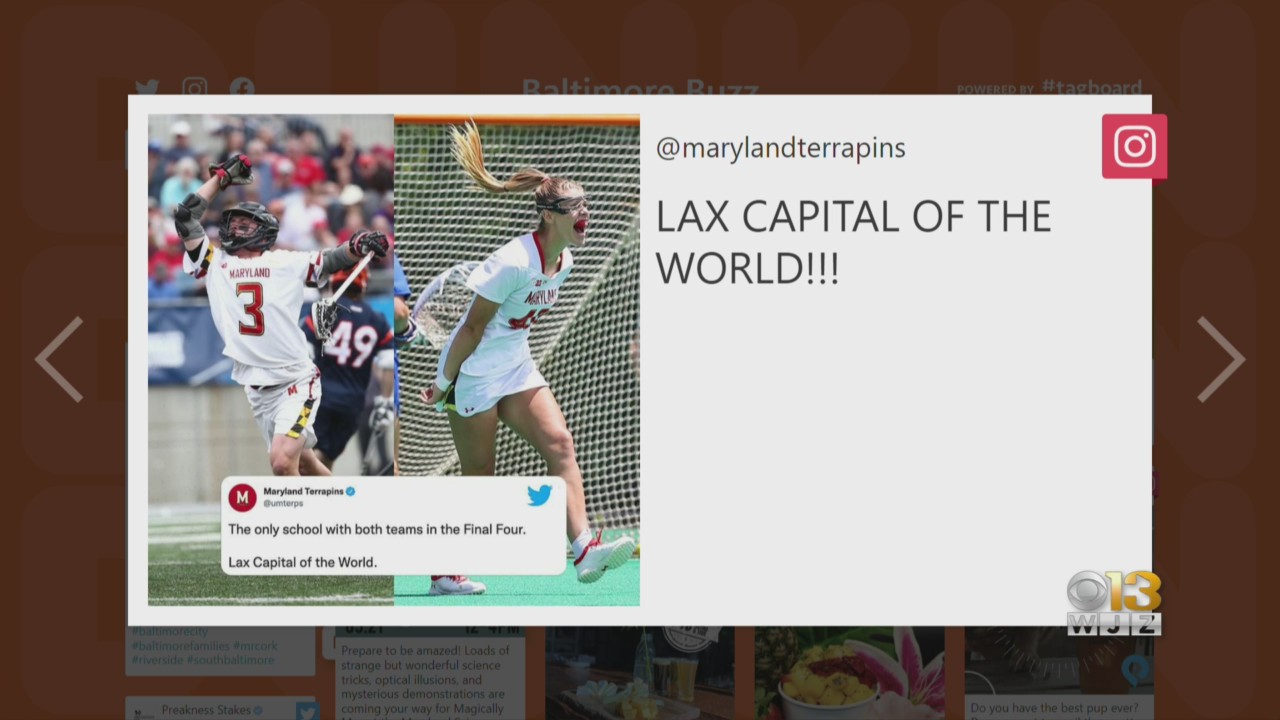Click the @marylandterrapins handle
The height and width of the screenshot is (720, 1280).
[x=780, y=149]
